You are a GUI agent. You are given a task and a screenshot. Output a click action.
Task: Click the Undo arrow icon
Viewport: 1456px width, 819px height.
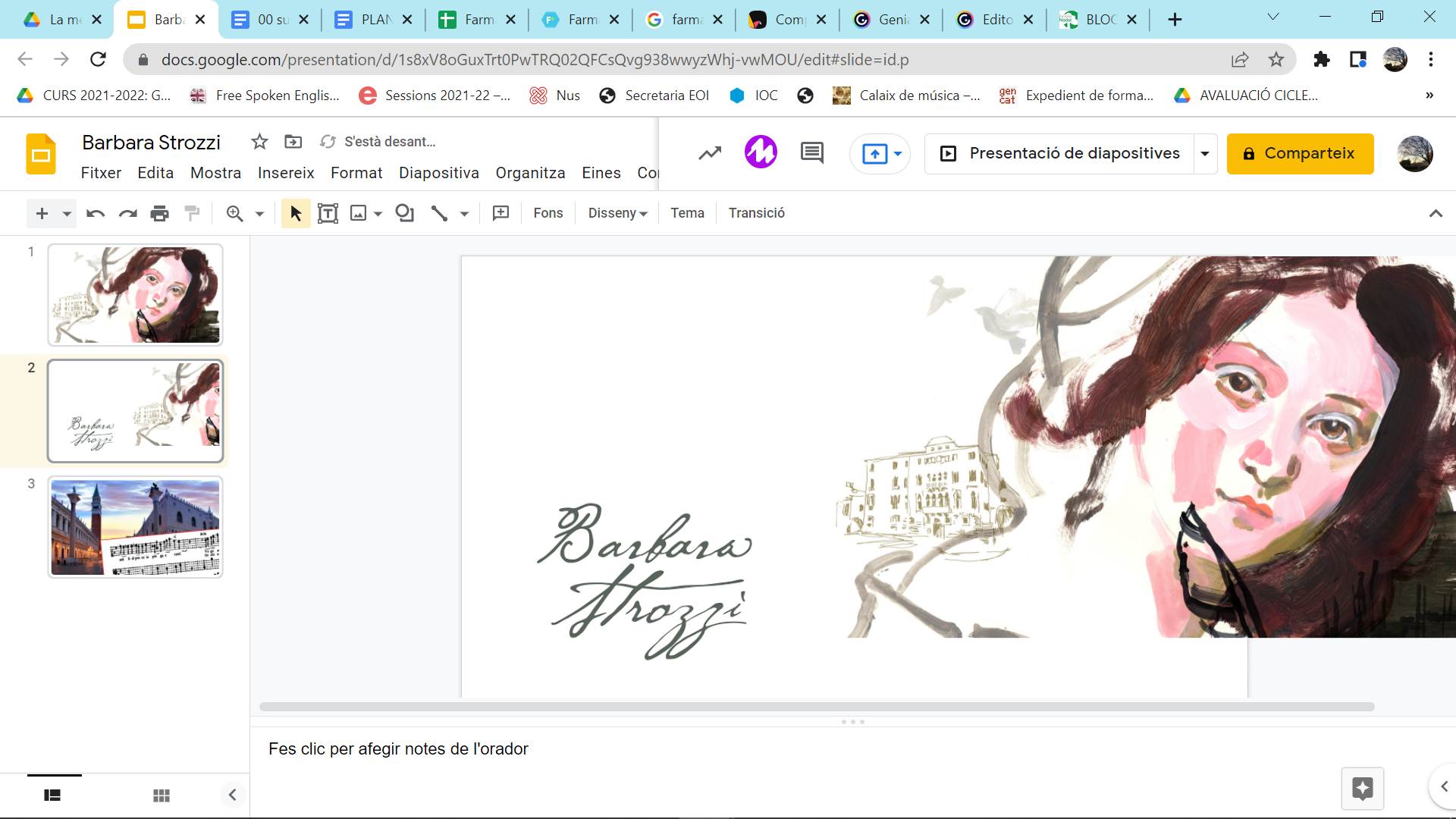point(95,214)
